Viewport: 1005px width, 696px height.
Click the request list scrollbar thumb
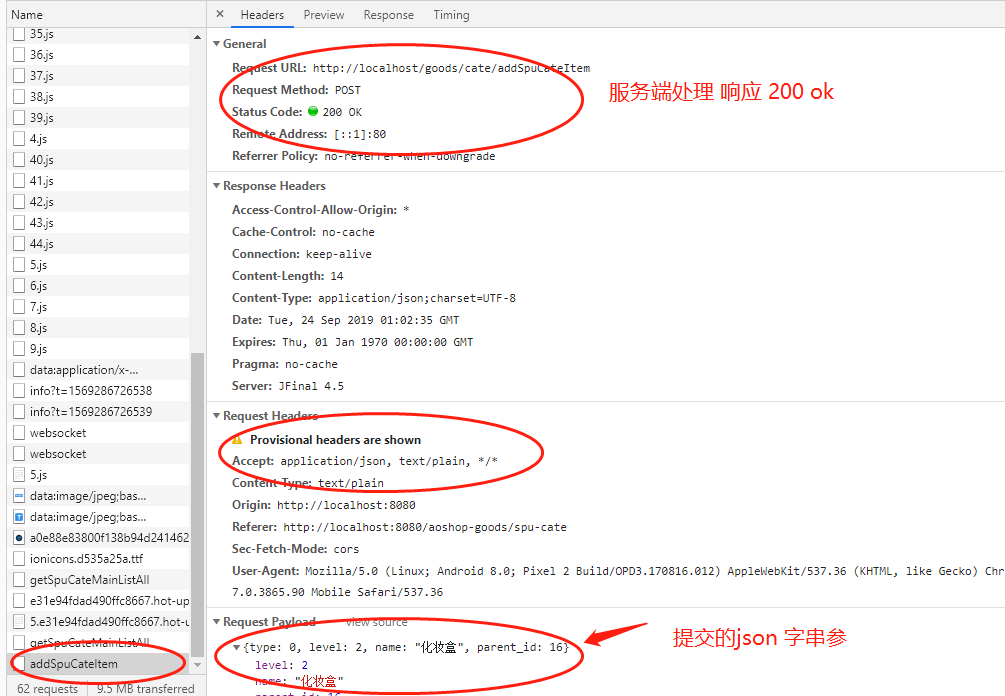(197, 503)
